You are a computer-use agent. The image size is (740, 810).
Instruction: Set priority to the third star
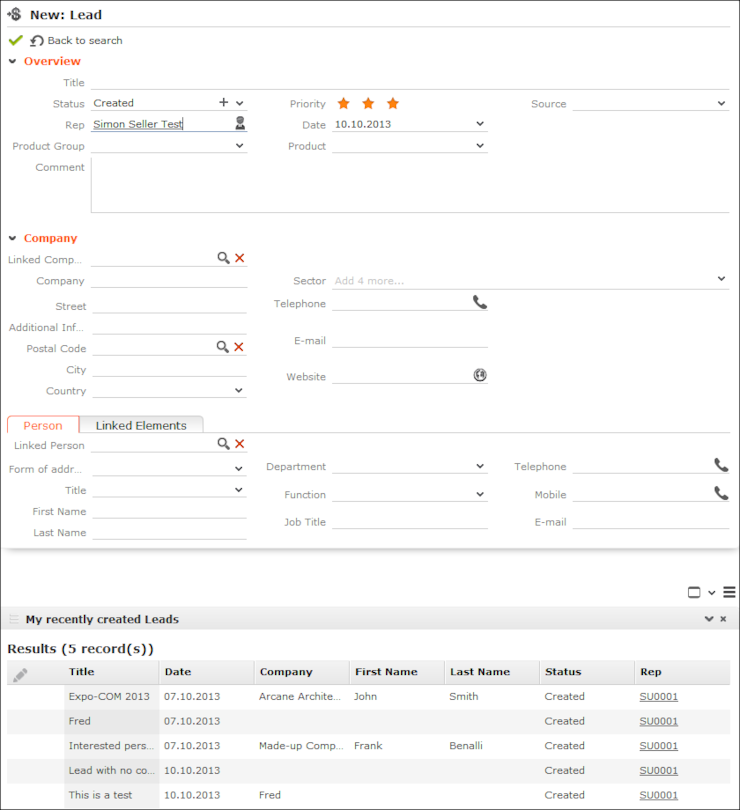[x=393, y=104]
